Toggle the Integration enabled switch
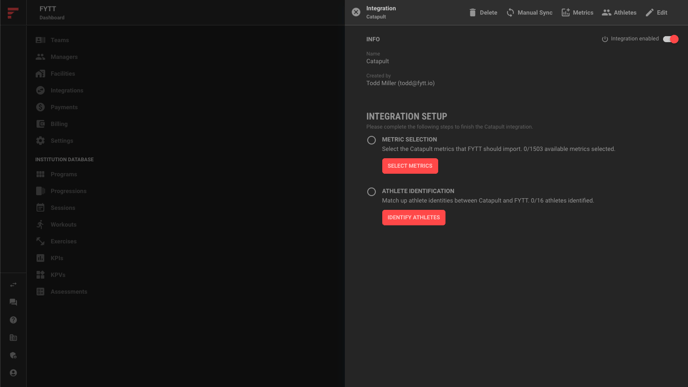The image size is (688, 387). pos(670,39)
